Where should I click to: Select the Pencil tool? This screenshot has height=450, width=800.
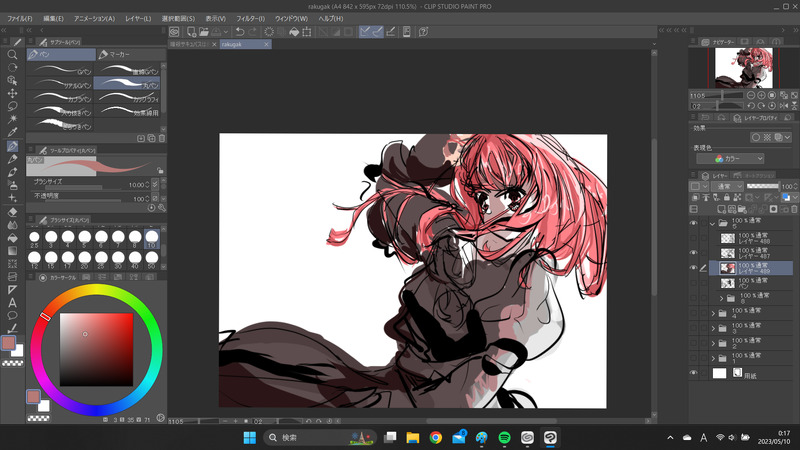(x=12, y=159)
